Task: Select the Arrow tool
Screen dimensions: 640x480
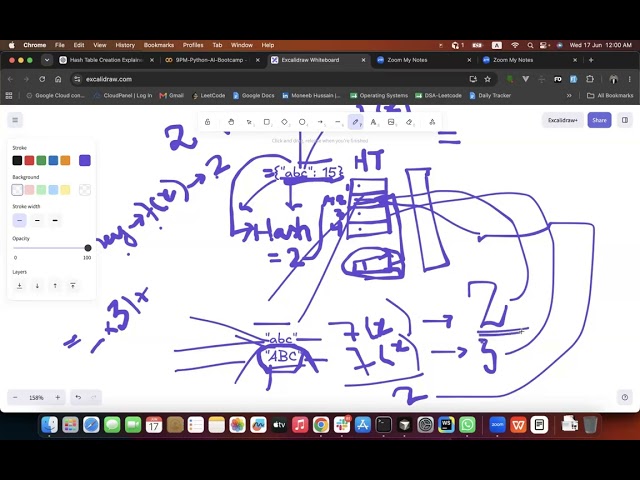Action: 320,122
